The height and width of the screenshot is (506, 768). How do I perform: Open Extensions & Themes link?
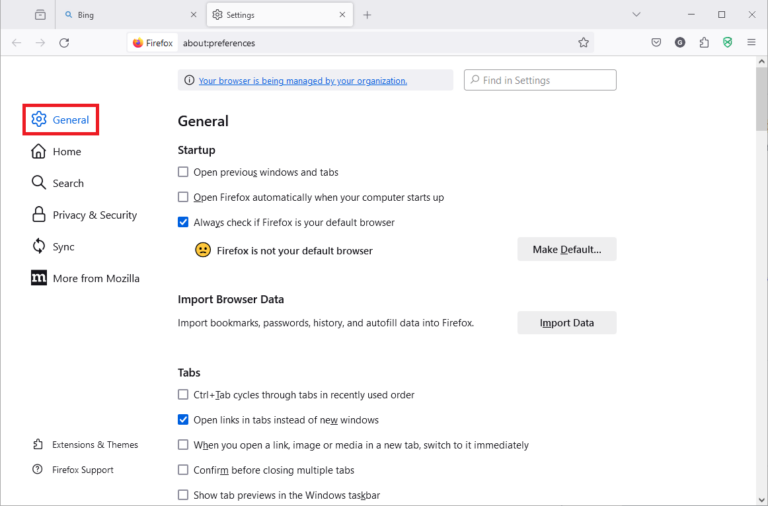point(85,445)
